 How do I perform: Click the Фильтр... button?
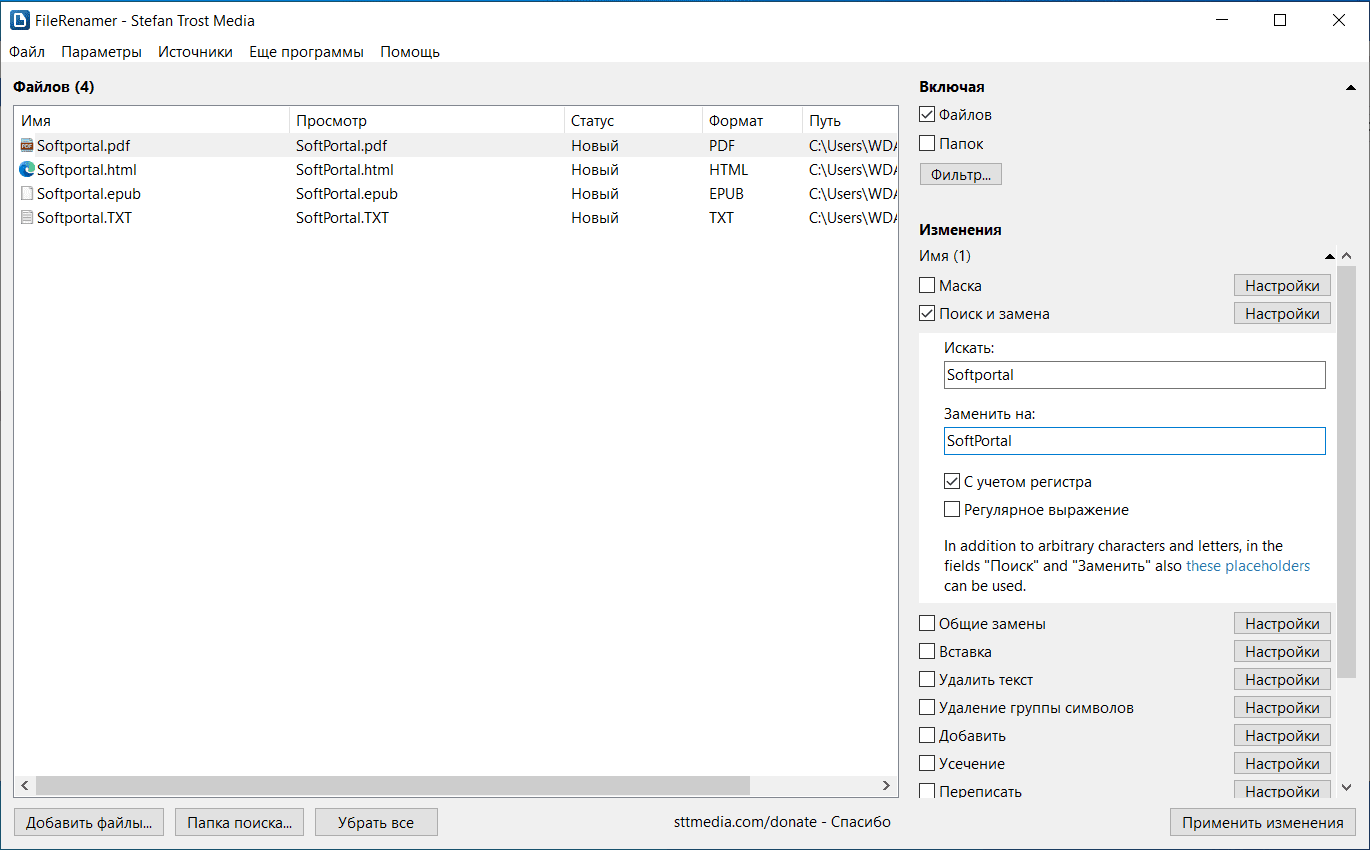(961, 175)
